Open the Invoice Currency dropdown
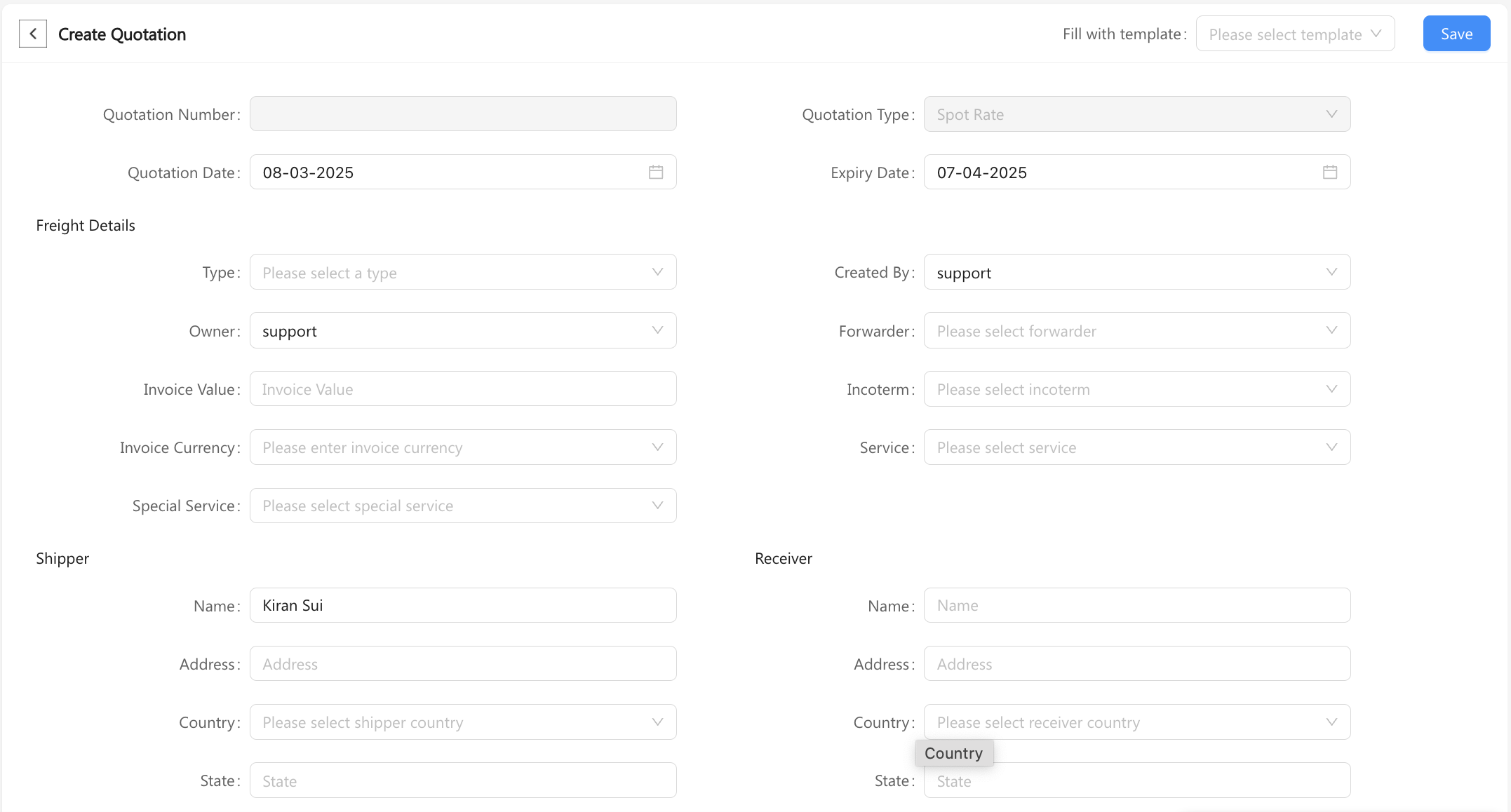1511x812 pixels. click(463, 447)
